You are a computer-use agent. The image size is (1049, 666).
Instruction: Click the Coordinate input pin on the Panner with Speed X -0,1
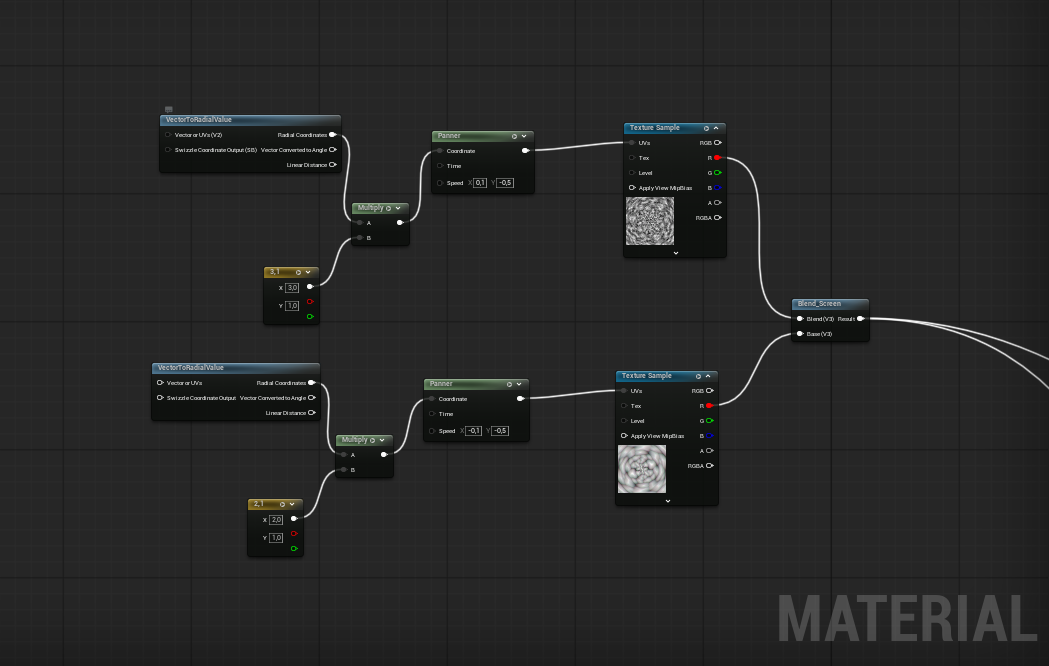click(432, 399)
